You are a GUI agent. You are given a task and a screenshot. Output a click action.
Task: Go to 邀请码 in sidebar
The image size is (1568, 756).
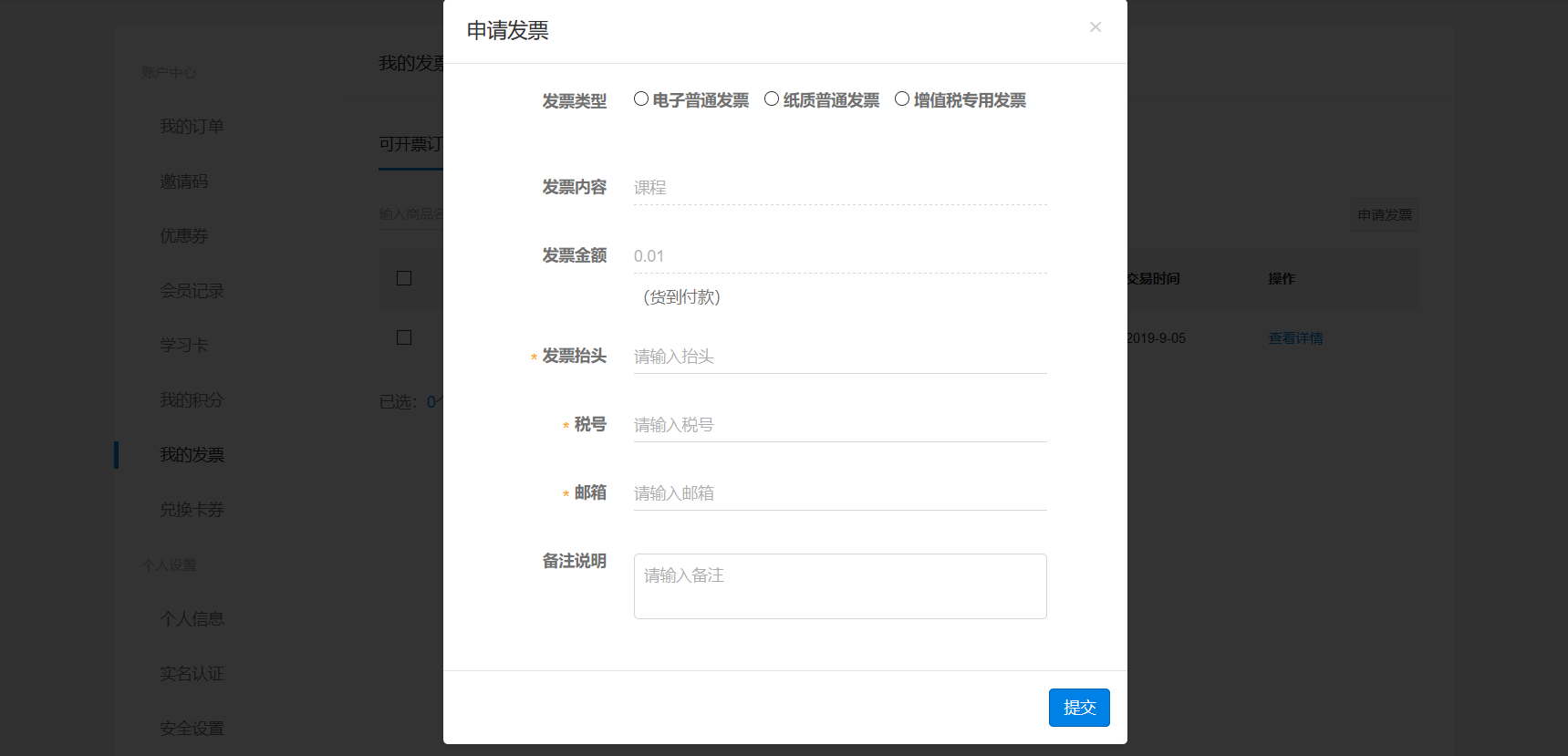(x=184, y=181)
